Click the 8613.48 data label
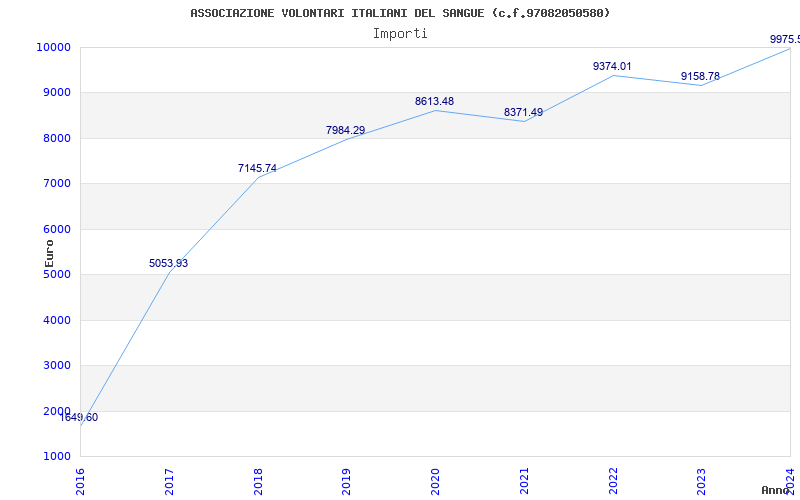800x500 pixels. point(434,102)
